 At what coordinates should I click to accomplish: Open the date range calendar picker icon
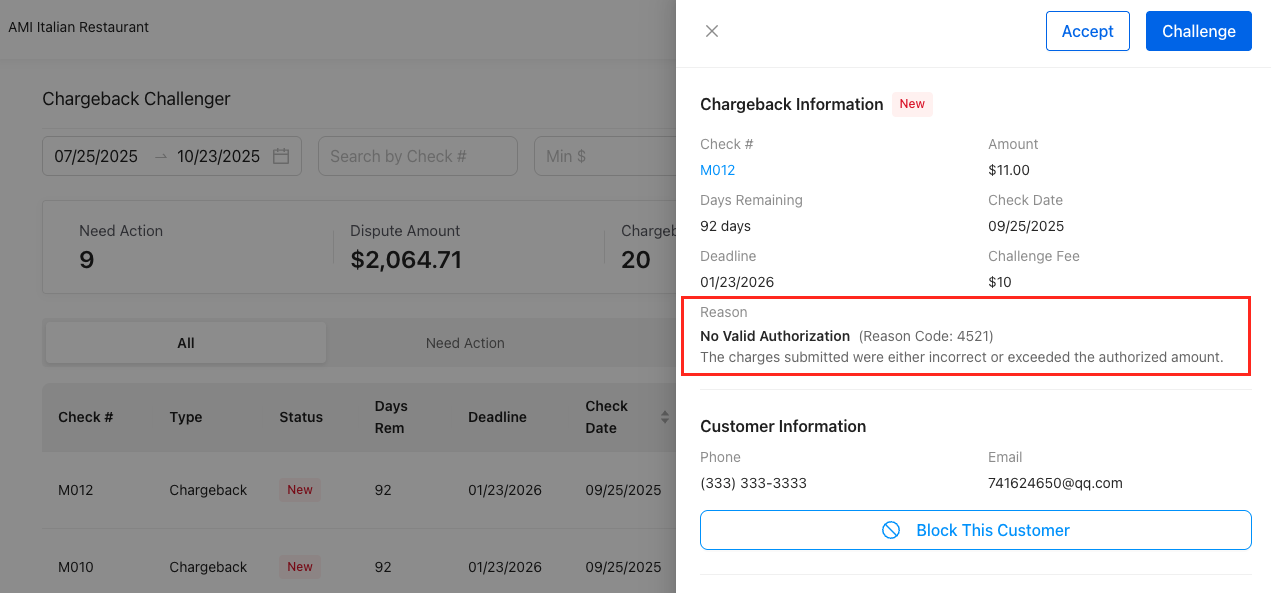281,155
